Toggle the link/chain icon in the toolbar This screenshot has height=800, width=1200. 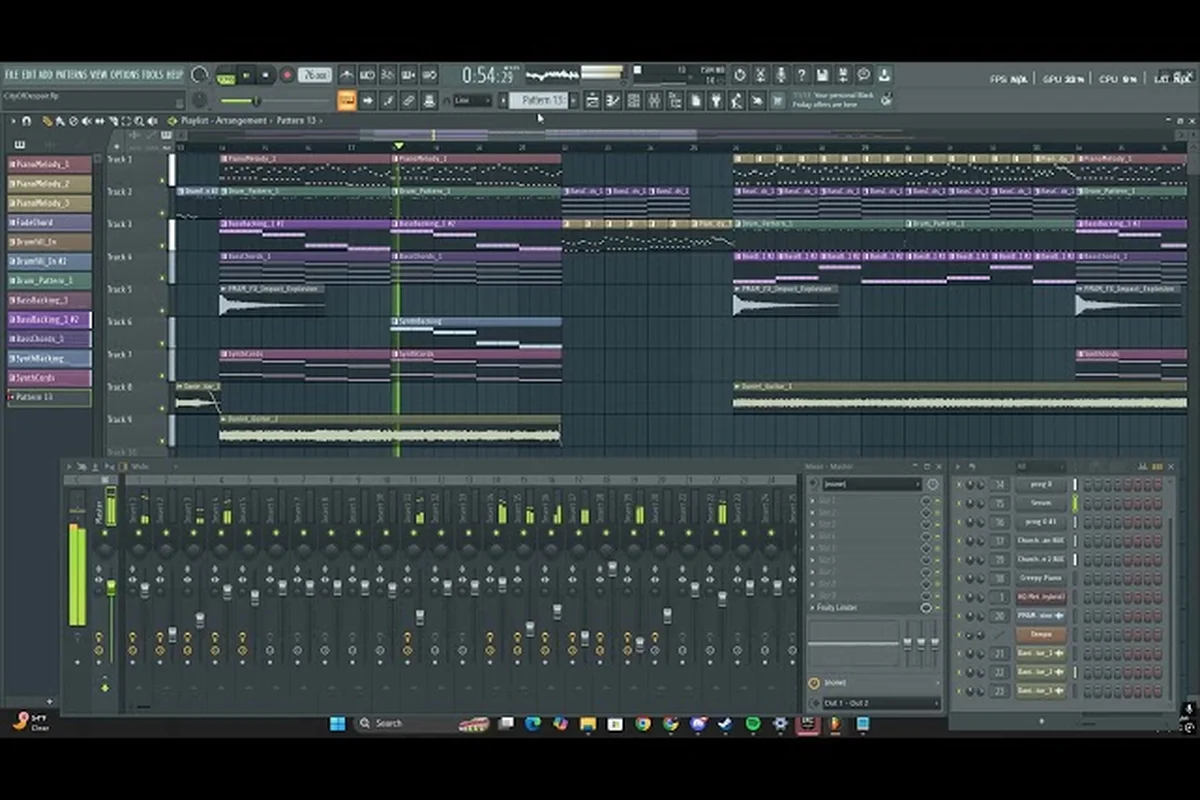[410, 100]
